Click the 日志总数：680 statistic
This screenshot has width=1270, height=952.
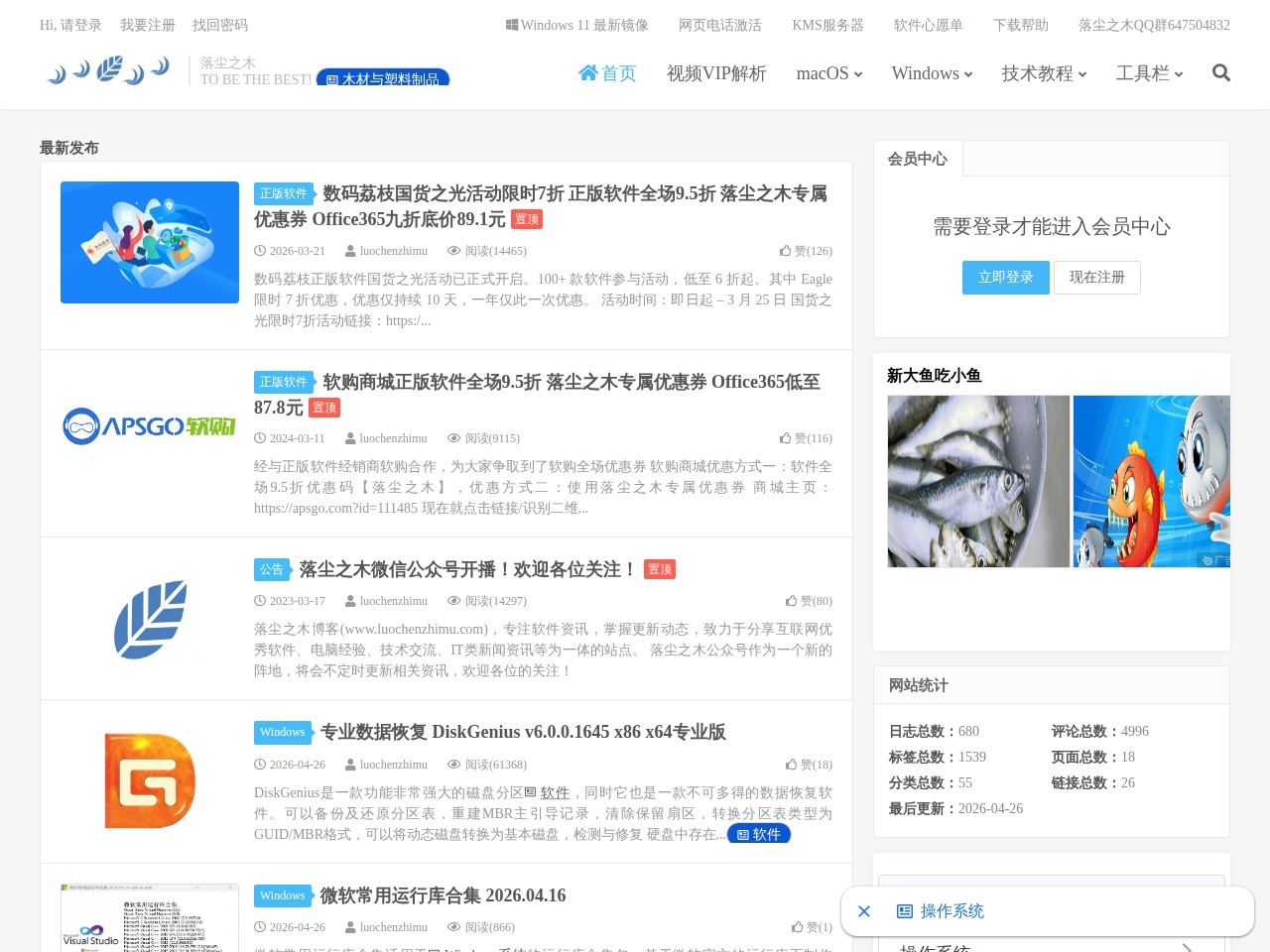tap(934, 731)
